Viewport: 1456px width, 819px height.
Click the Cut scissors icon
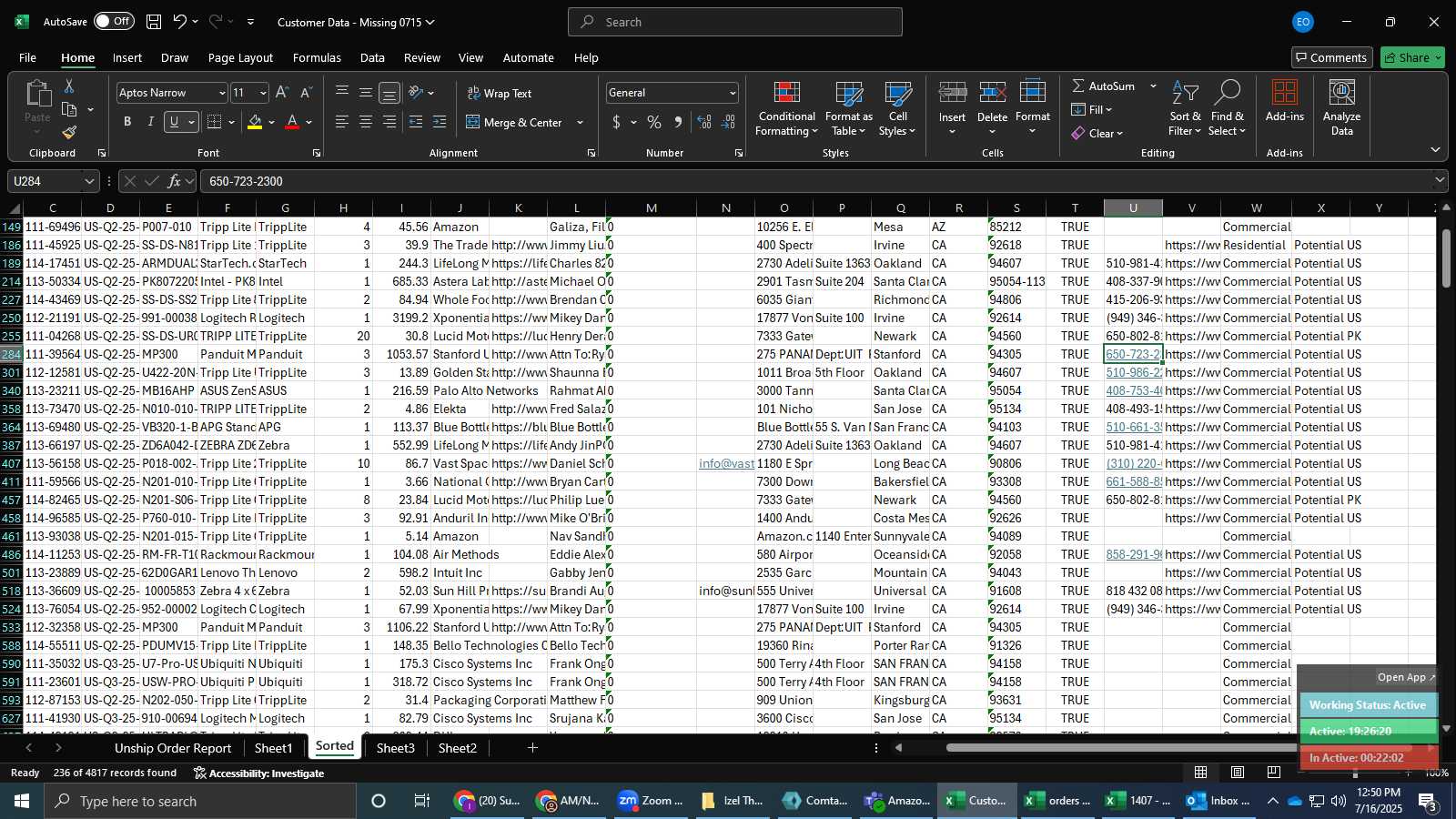69,86
